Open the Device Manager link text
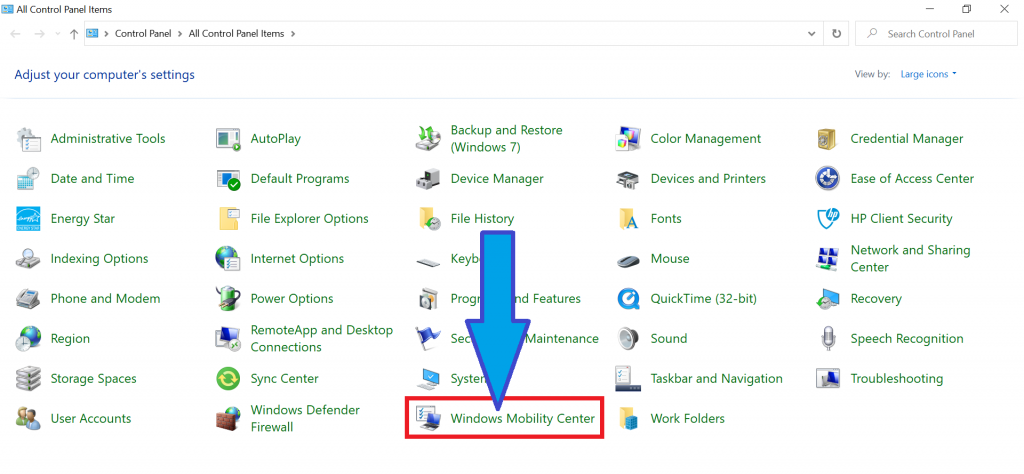This screenshot has height=474, width=1024. pos(497,178)
